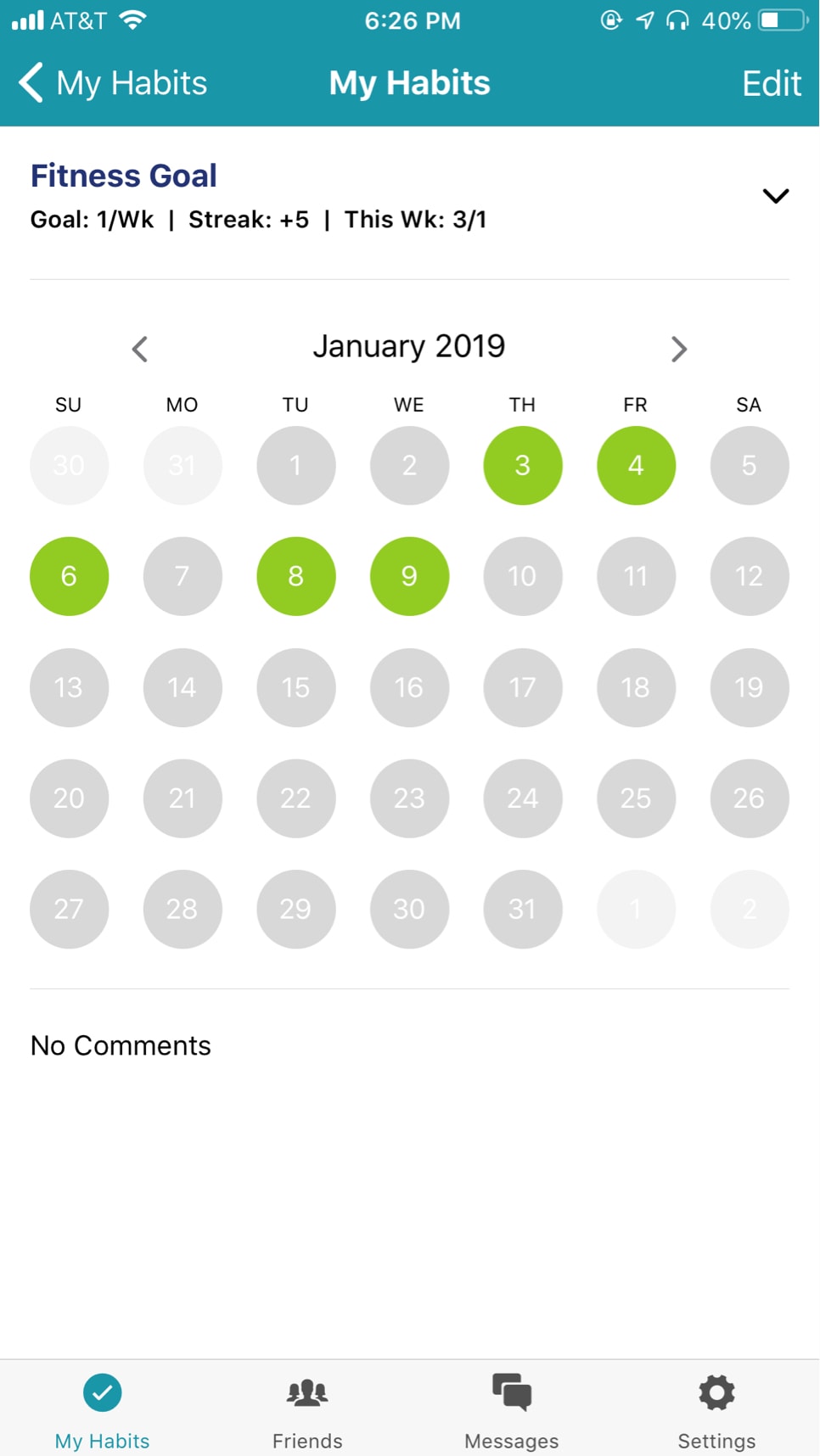
Task: Advance to next month with right chevron
Action: 678,349
